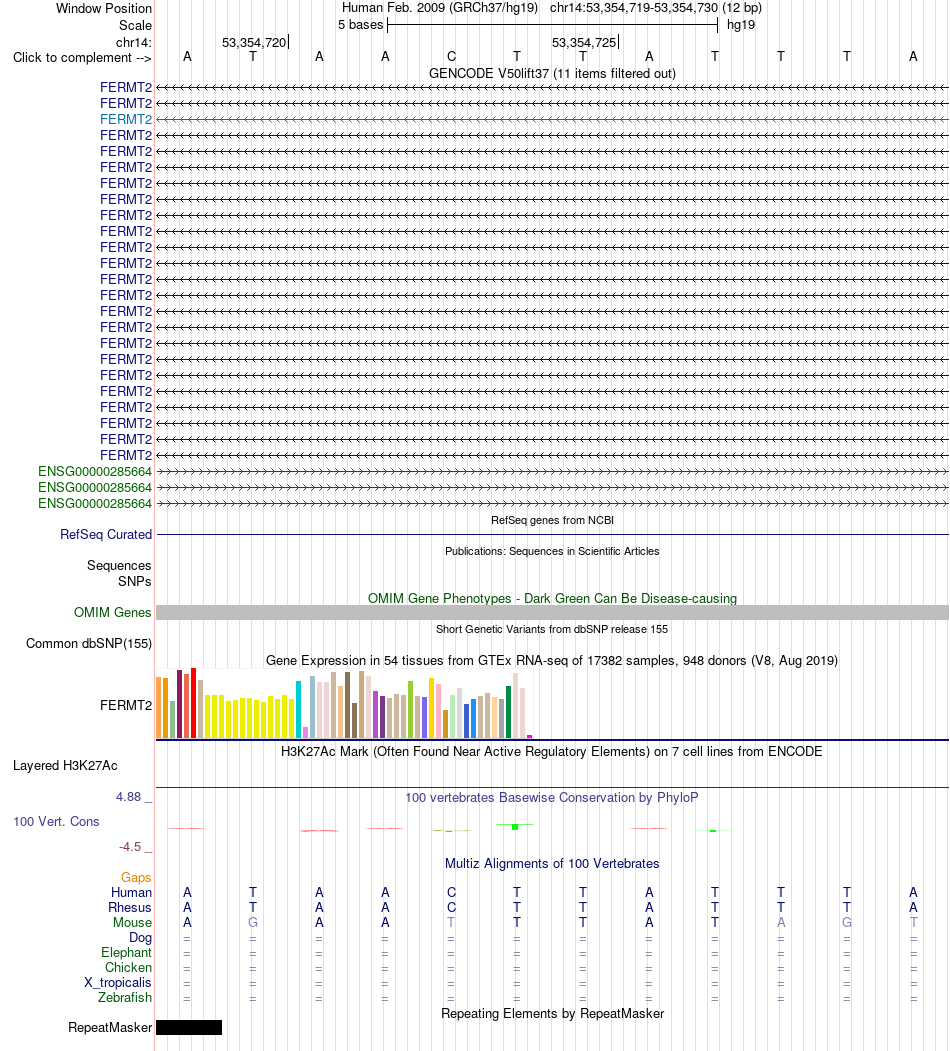Click the -4.5 PhyloP lower scale value
Image resolution: width=950 pixels, height=1051 pixels.
coord(130,847)
